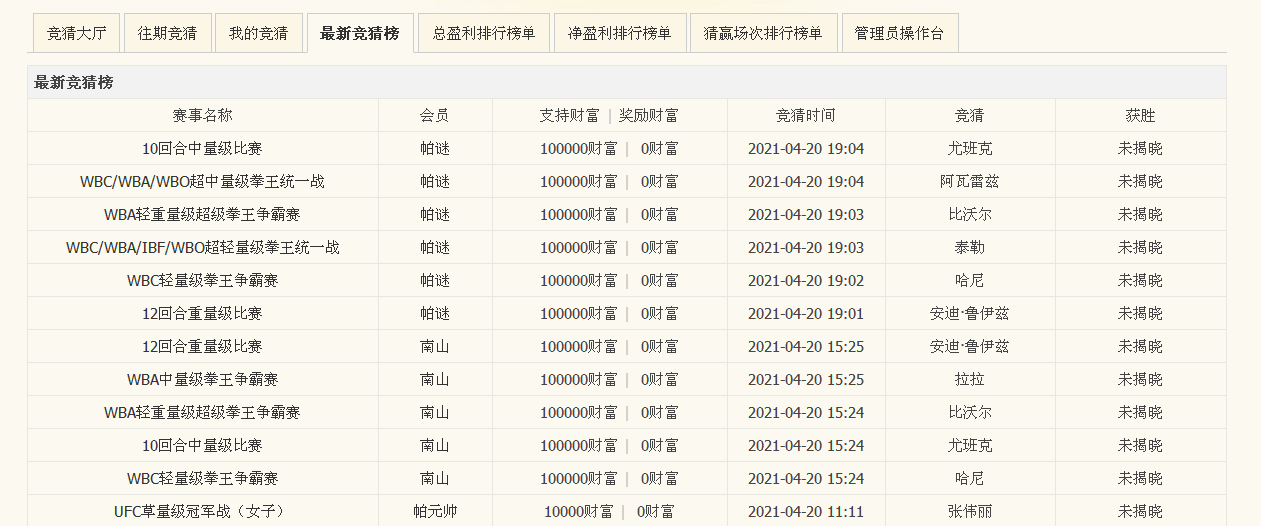Open member 南山 in WBA中量级拳王争霸赛 row
1261x526 pixels.
[435, 379]
